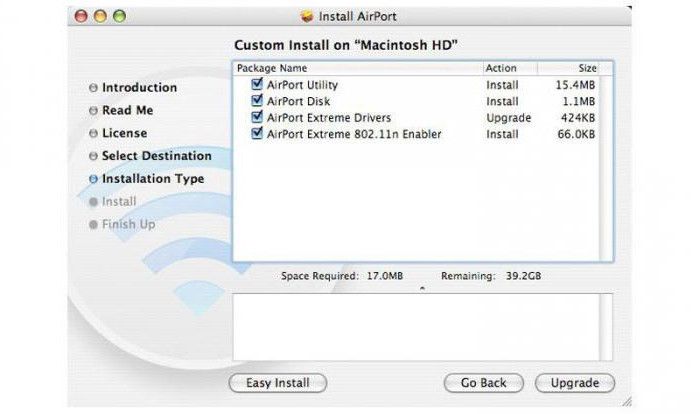Select the Package Name column header
700x414 pixels.
click(x=358, y=68)
